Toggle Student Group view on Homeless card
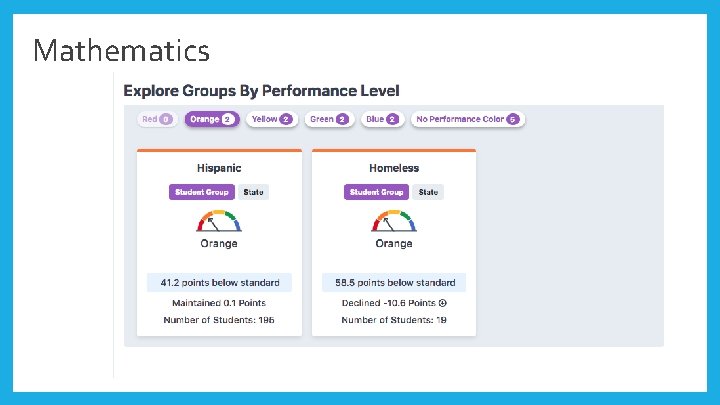The height and width of the screenshot is (405, 720). (376, 192)
